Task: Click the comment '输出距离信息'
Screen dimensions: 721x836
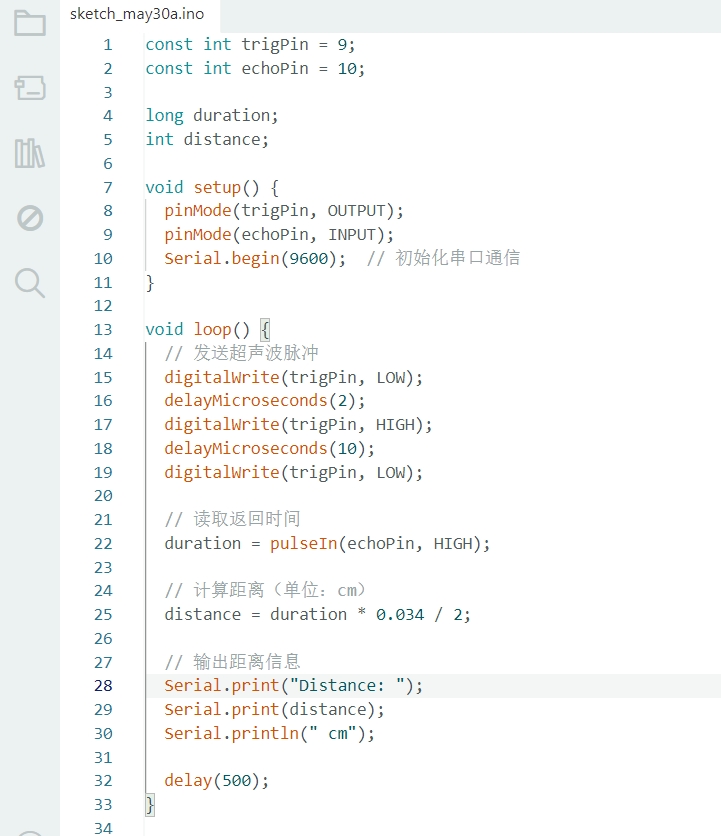Action: 247,662
